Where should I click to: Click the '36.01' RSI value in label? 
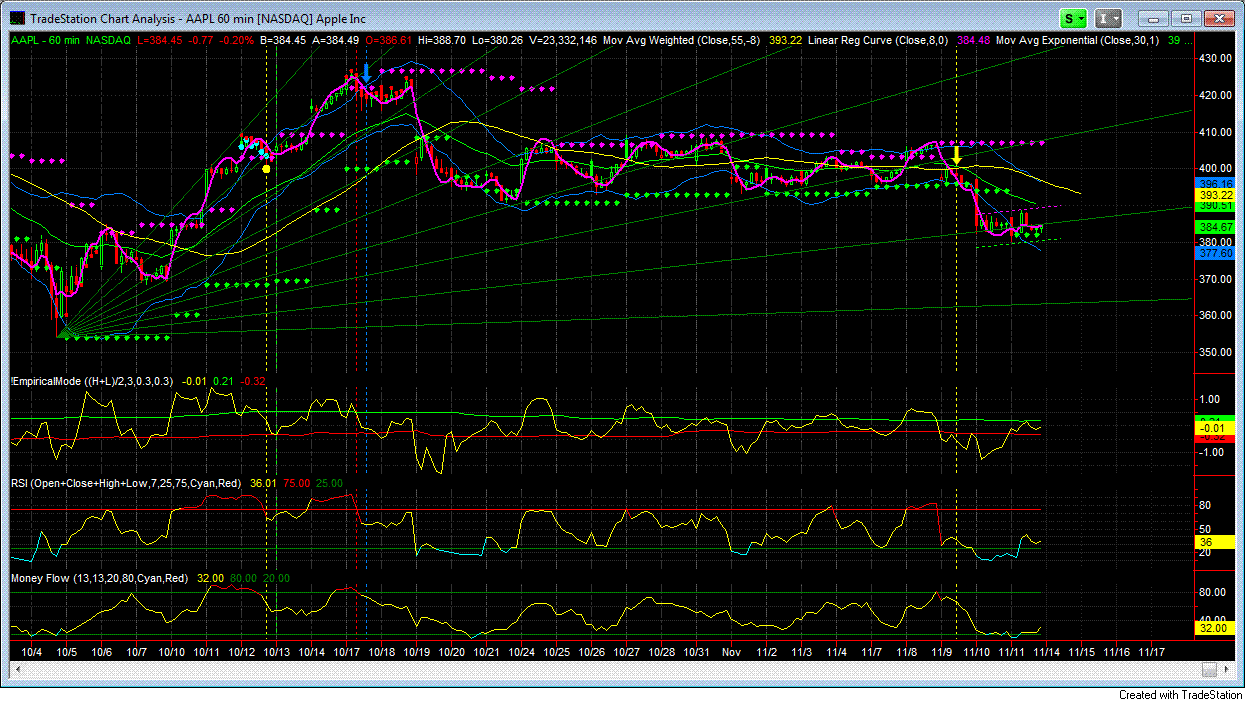click(262, 484)
